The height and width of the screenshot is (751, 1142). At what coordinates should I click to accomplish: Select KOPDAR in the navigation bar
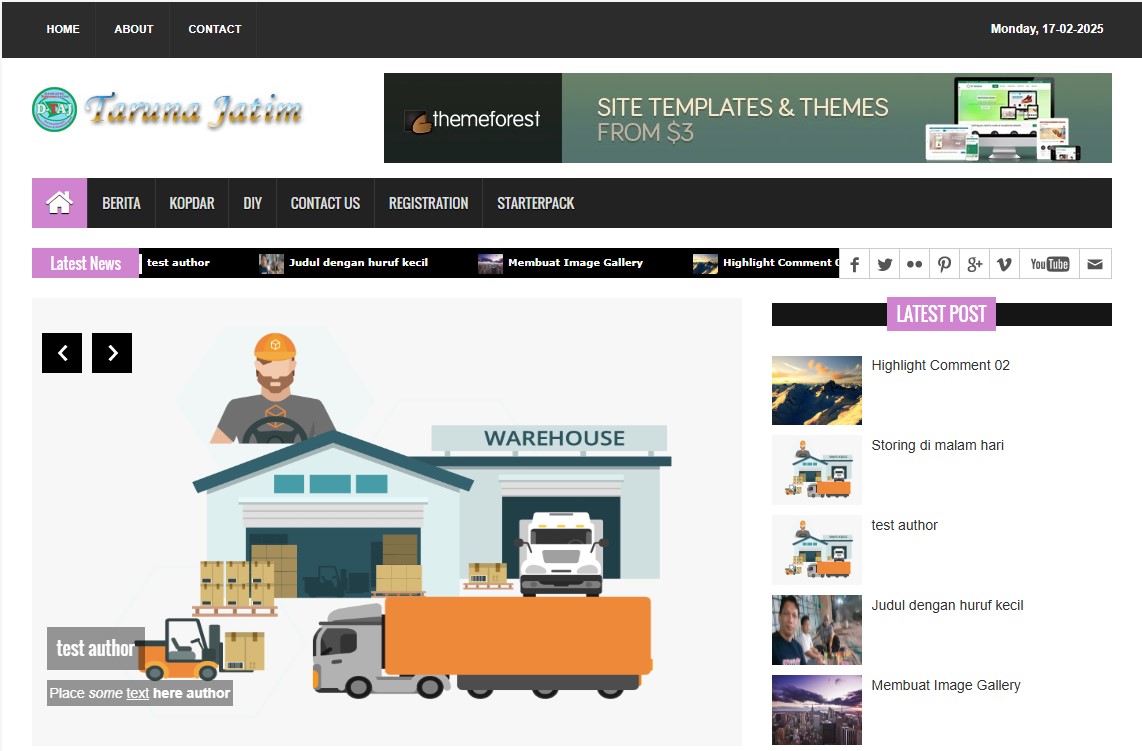pyautogui.click(x=192, y=203)
